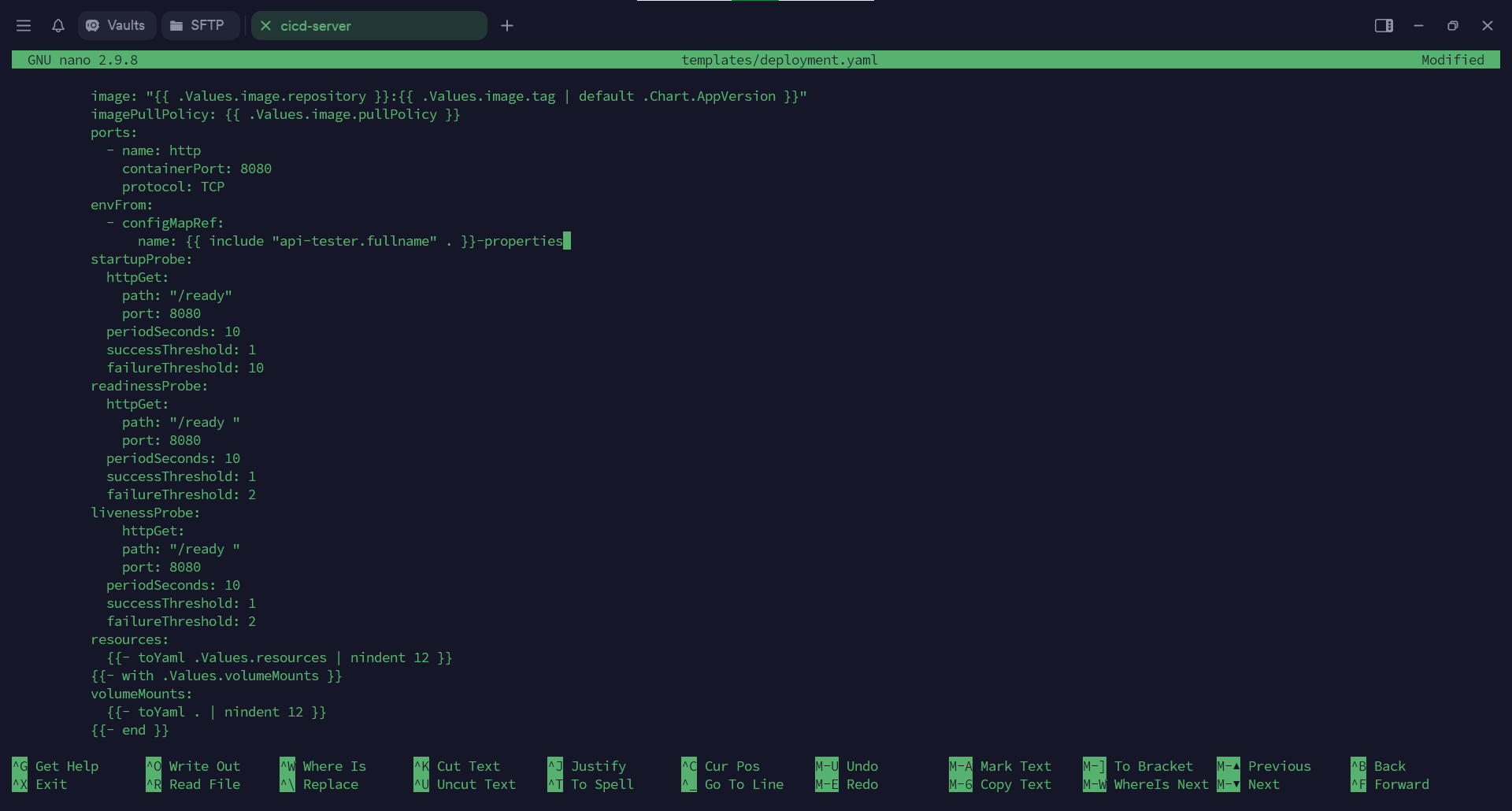Close the terminal application window
This screenshot has width=1512, height=811.
pos(1488,26)
